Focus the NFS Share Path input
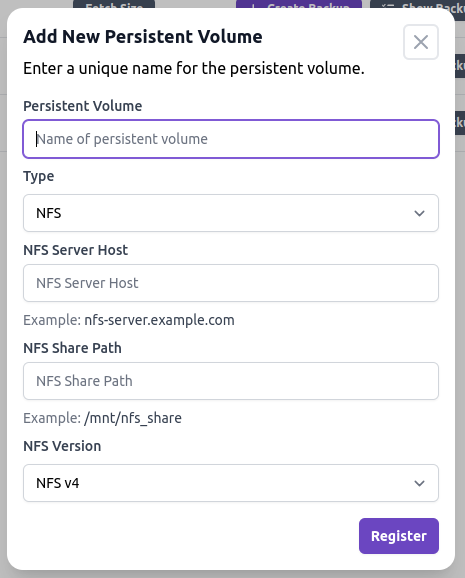465x578 pixels. 231,381
